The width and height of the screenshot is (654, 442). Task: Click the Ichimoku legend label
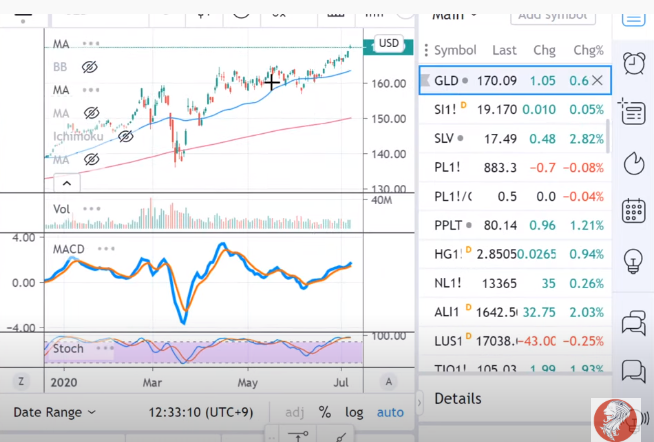click(x=78, y=136)
